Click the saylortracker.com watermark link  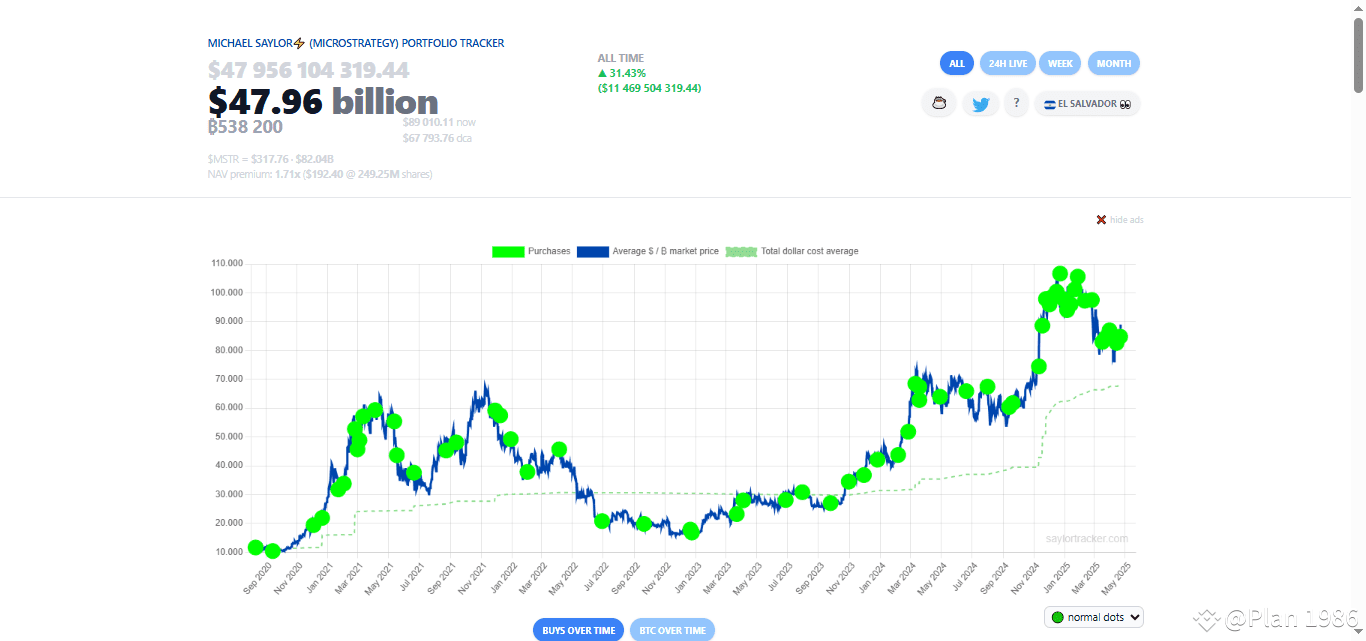tap(1085, 537)
